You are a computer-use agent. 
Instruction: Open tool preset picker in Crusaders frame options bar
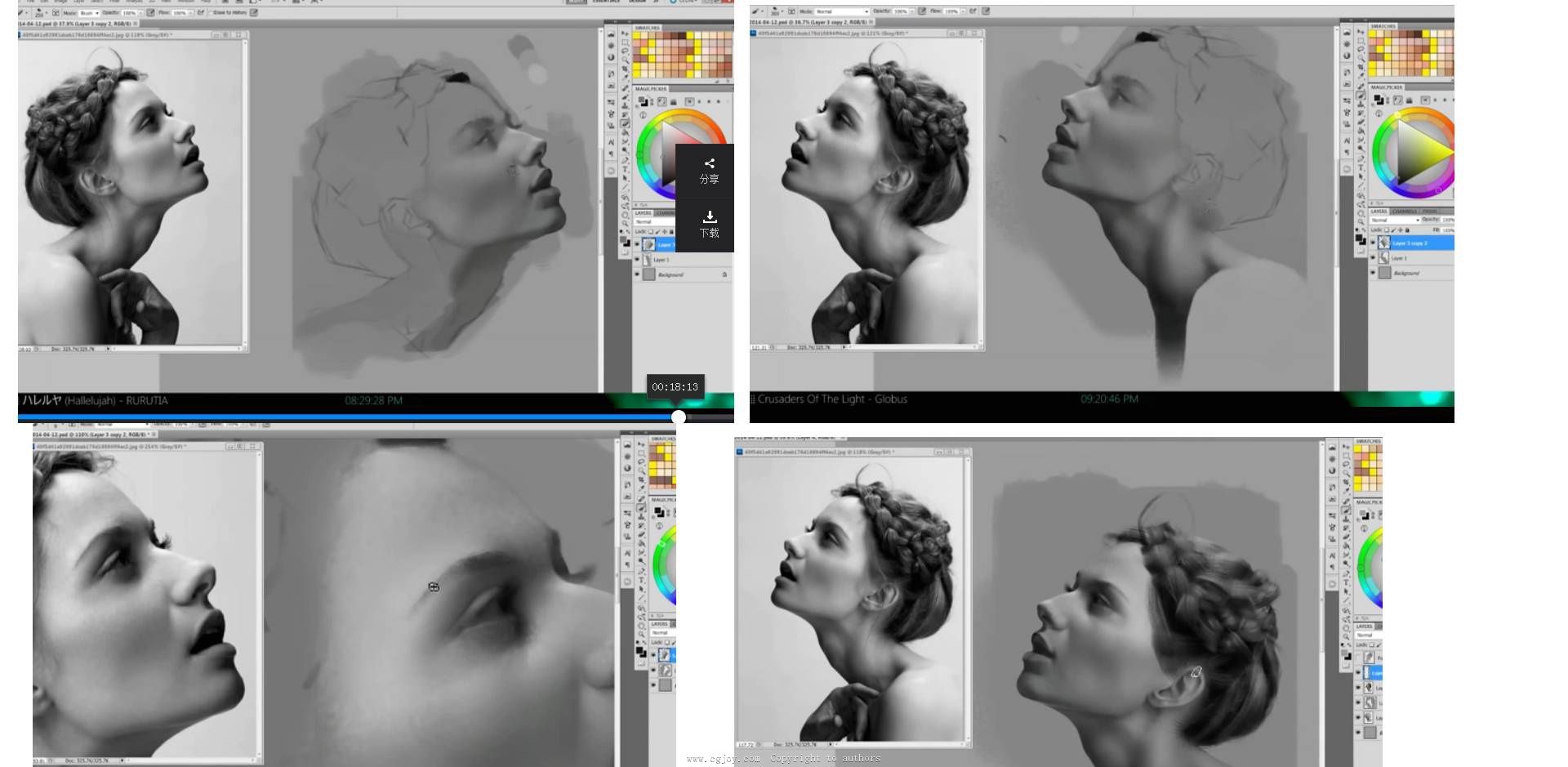click(x=759, y=11)
